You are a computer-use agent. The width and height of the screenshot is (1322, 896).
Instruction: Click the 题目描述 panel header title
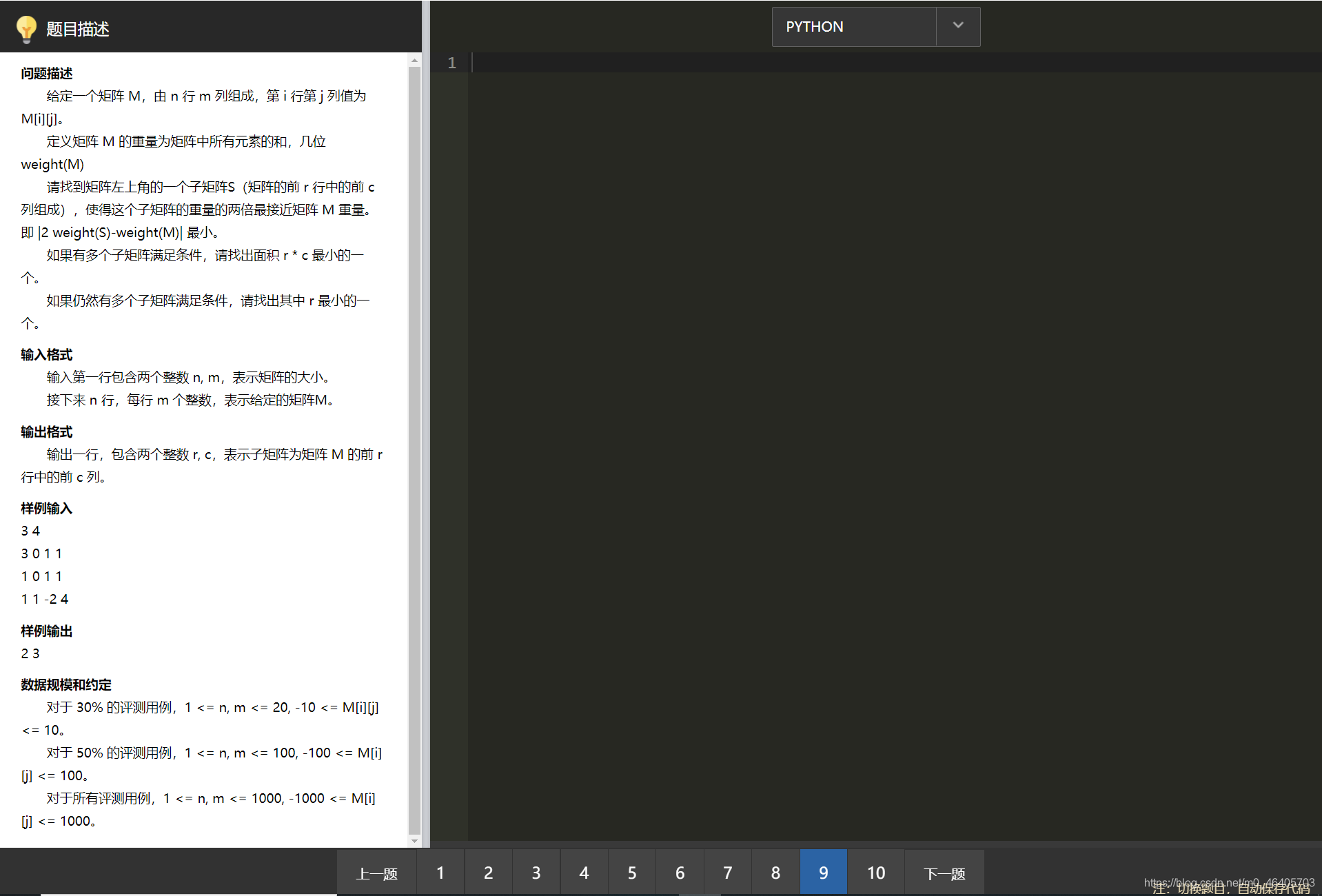[x=78, y=29]
